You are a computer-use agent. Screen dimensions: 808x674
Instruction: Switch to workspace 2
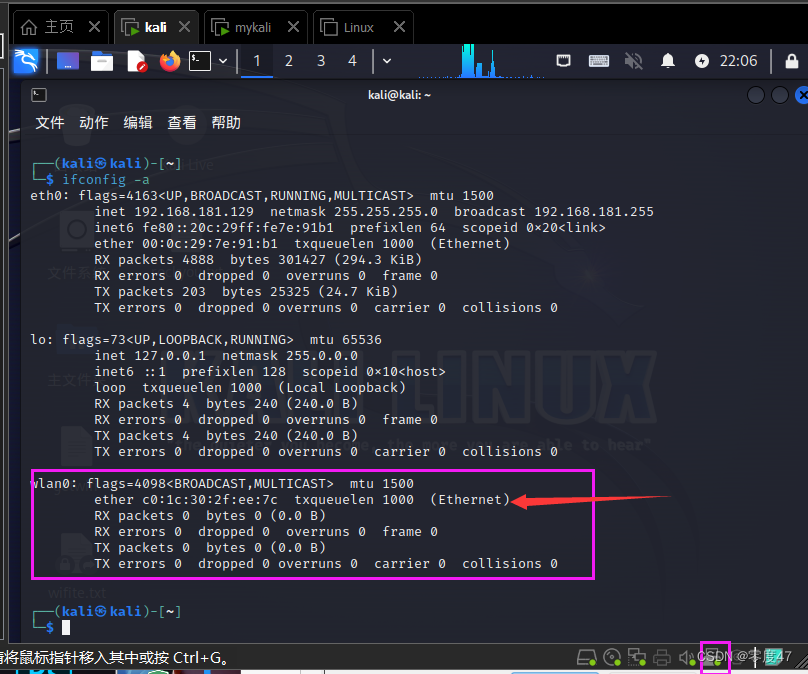(289, 61)
